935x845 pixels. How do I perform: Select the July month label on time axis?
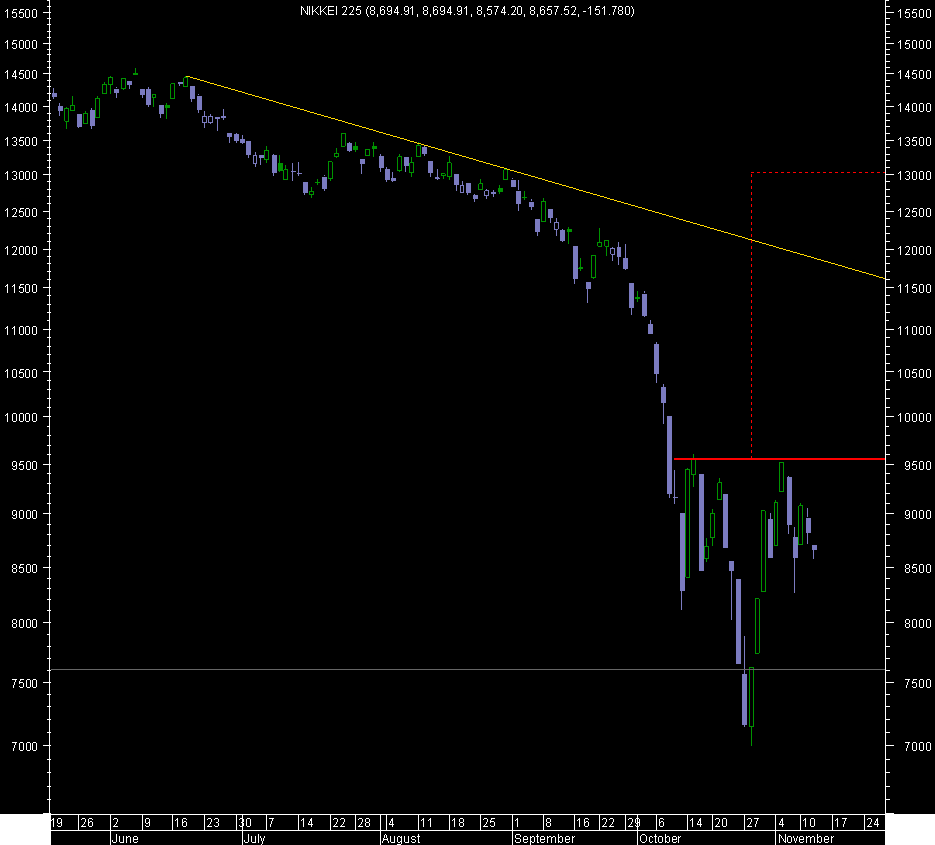(255, 838)
